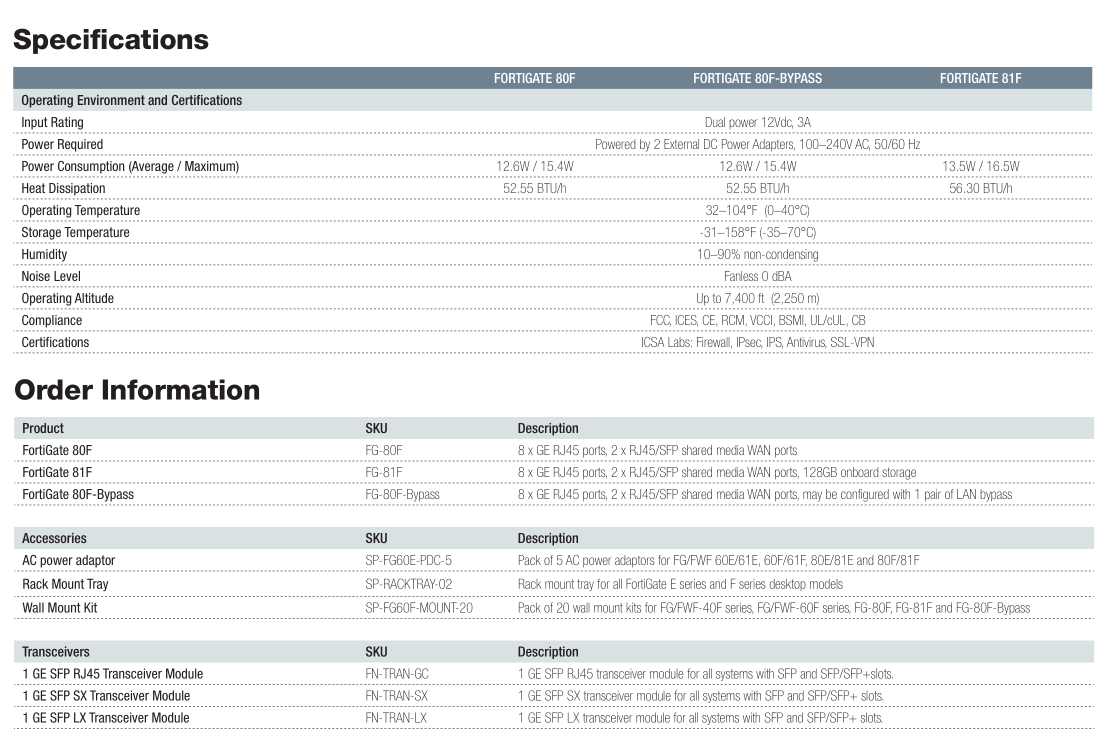The image size is (1106, 744).
Task: Select the ICSA Labs certifications text
Action: 757,342
